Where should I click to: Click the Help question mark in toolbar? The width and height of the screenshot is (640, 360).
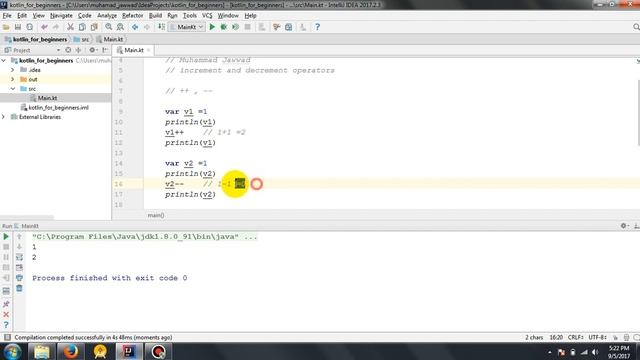(x=317, y=27)
